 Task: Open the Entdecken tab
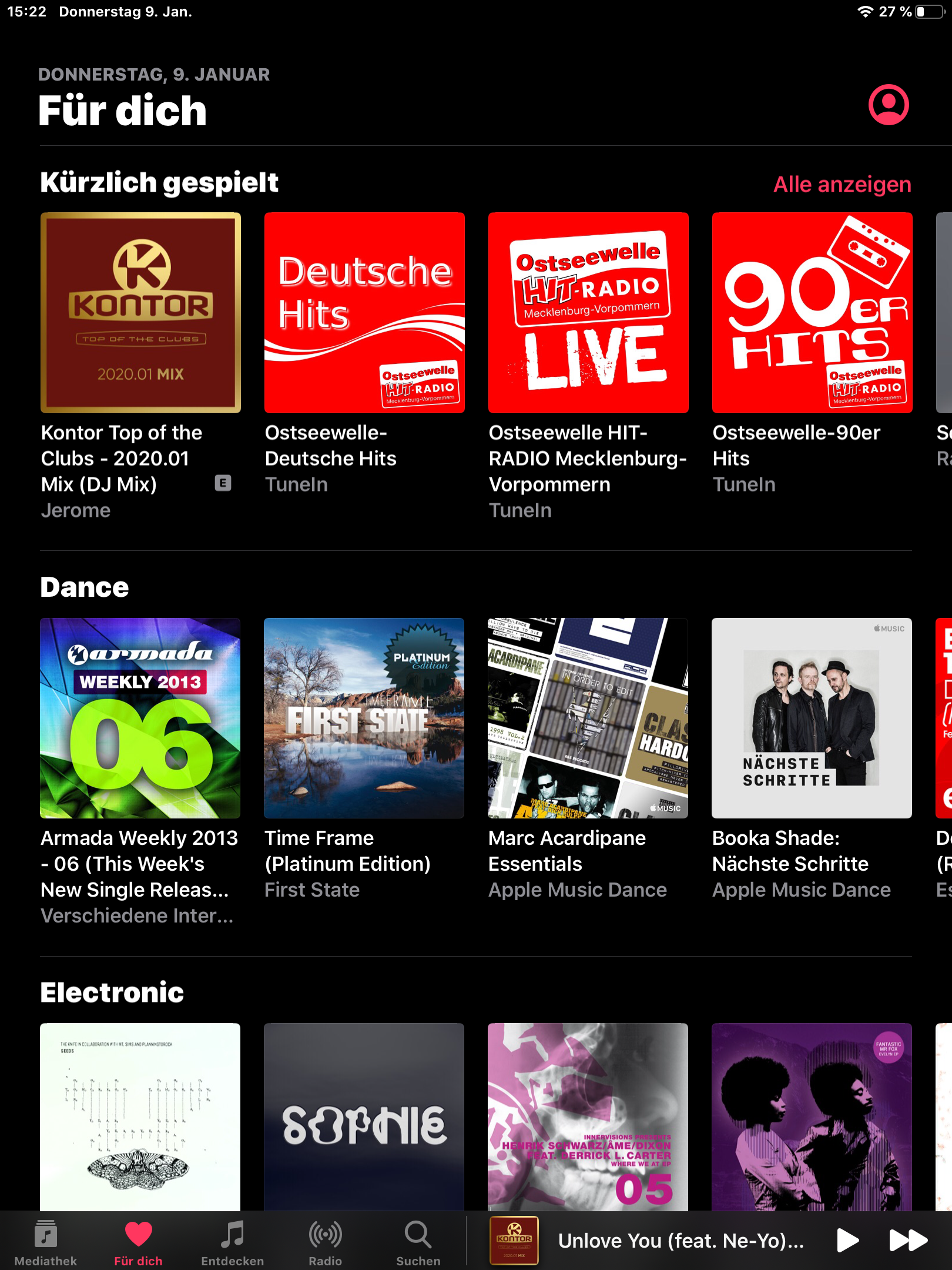coord(233,1243)
